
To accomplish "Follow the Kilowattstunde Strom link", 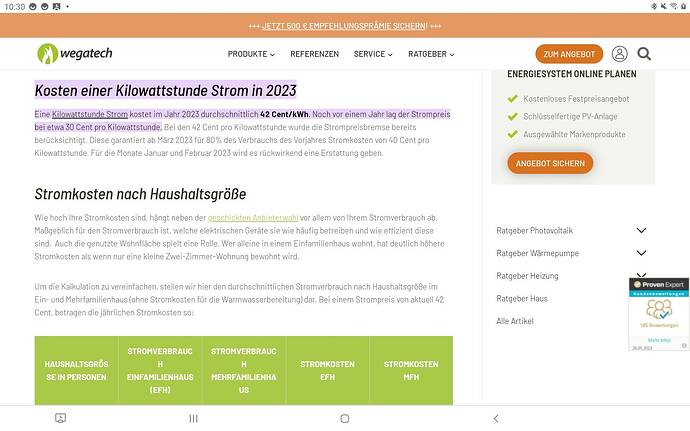I will tap(90, 114).
